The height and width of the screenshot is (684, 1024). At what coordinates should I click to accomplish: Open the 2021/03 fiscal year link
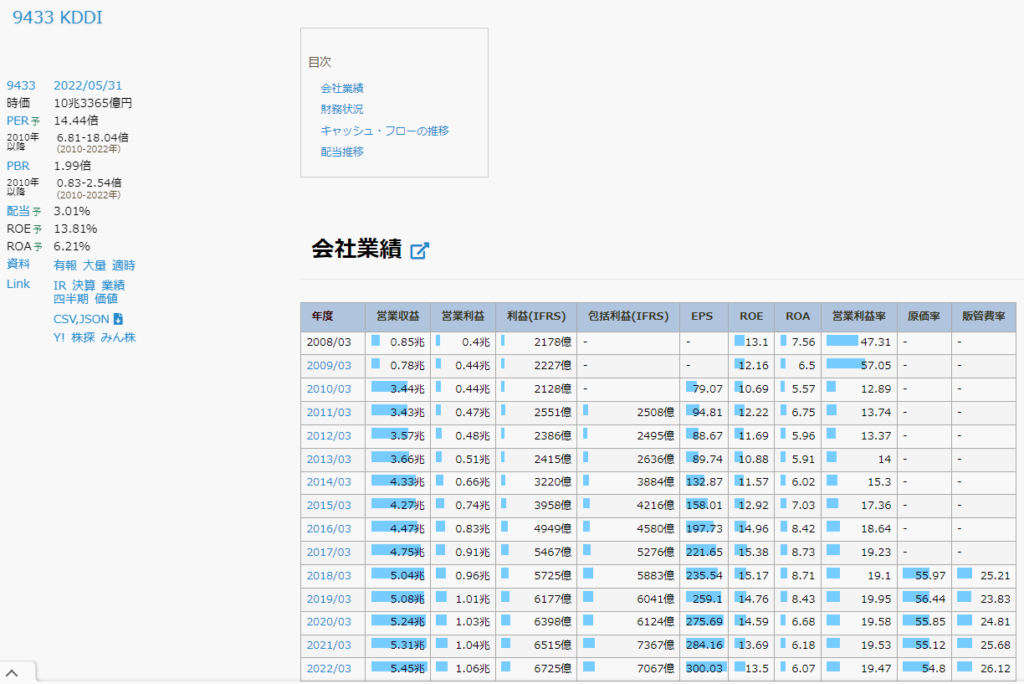click(x=328, y=645)
